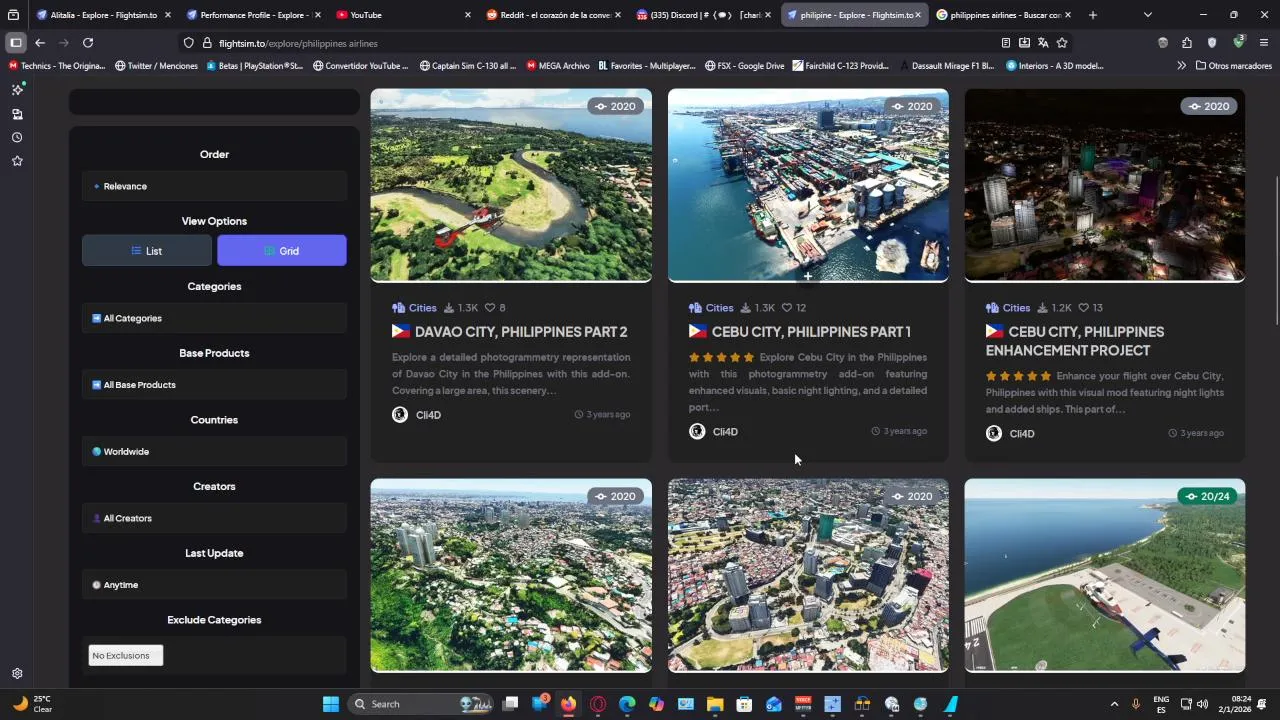
Task: Switch to the Discord tab
Action: click(703, 15)
